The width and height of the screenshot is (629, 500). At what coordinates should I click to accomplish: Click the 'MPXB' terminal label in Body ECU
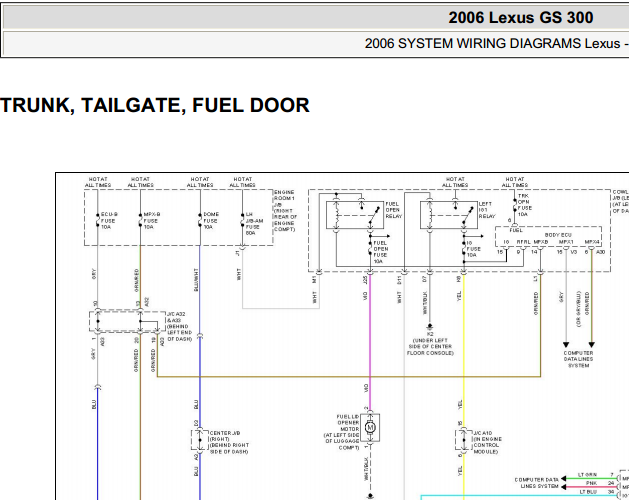pyautogui.click(x=541, y=242)
